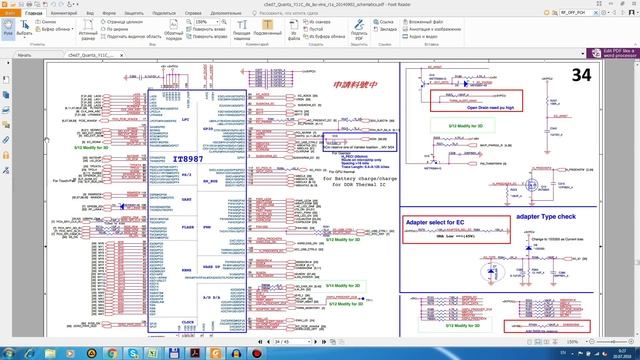Viewport: 640px width, 360px height.
Task: Switch to the Главная (Home) tab
Action: [33, 13]
